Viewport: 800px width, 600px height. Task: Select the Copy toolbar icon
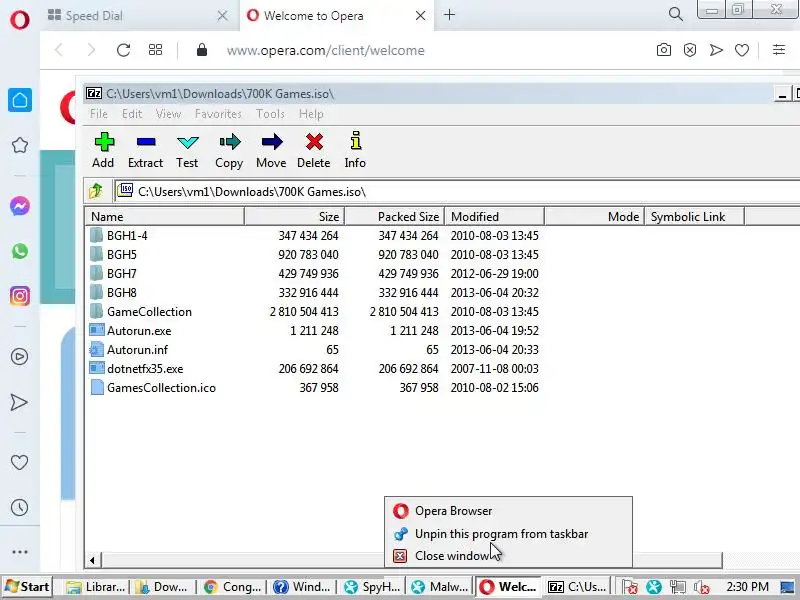[x=229, y=150]
